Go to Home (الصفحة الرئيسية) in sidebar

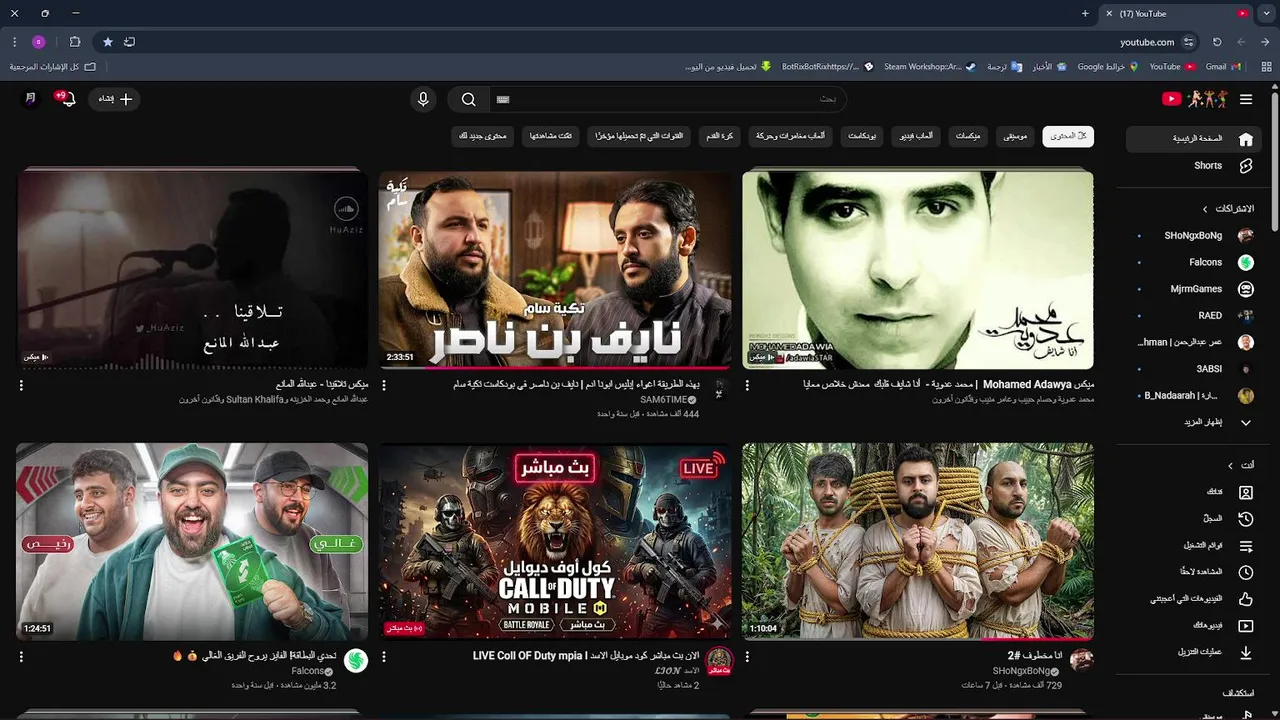1195,139
